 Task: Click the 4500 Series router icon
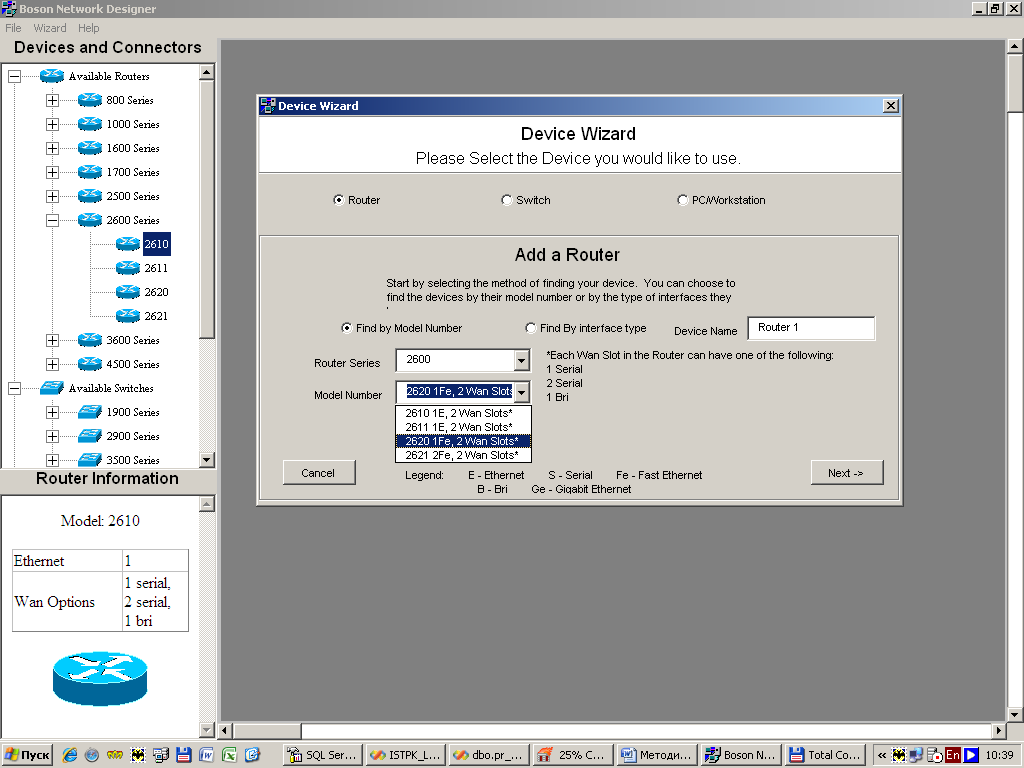(x=89, y=364)
